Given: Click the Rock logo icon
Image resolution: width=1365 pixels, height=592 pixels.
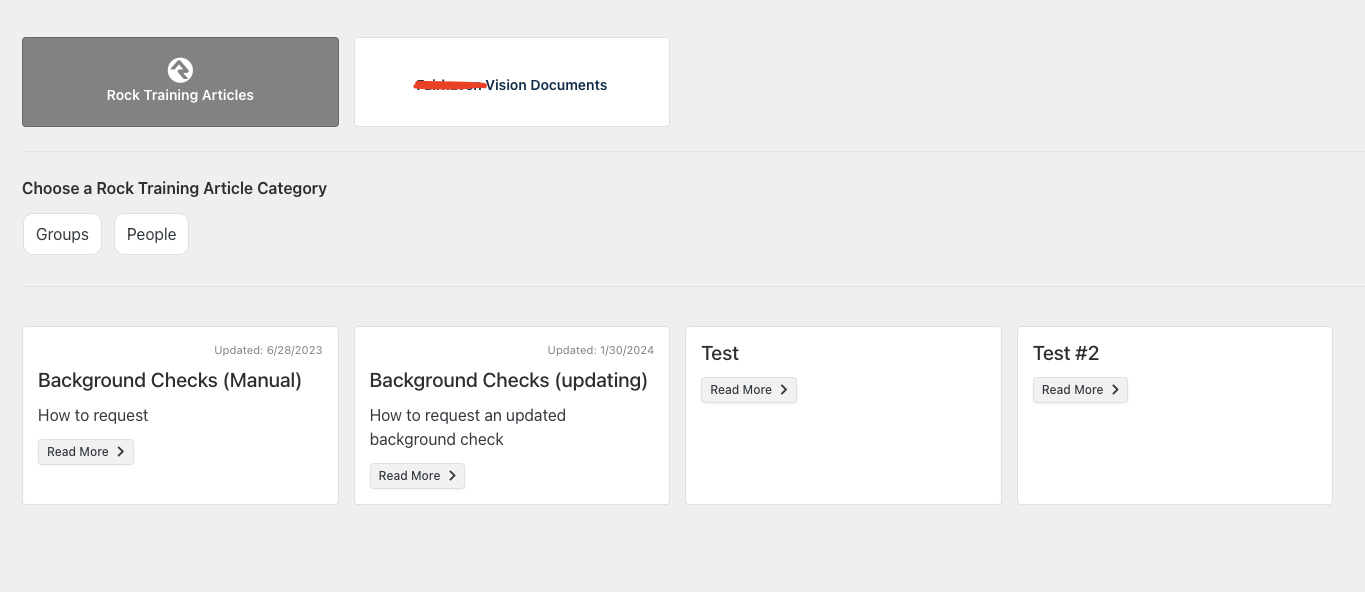Looking at the screenshot, I should click(x=180, y=70).
